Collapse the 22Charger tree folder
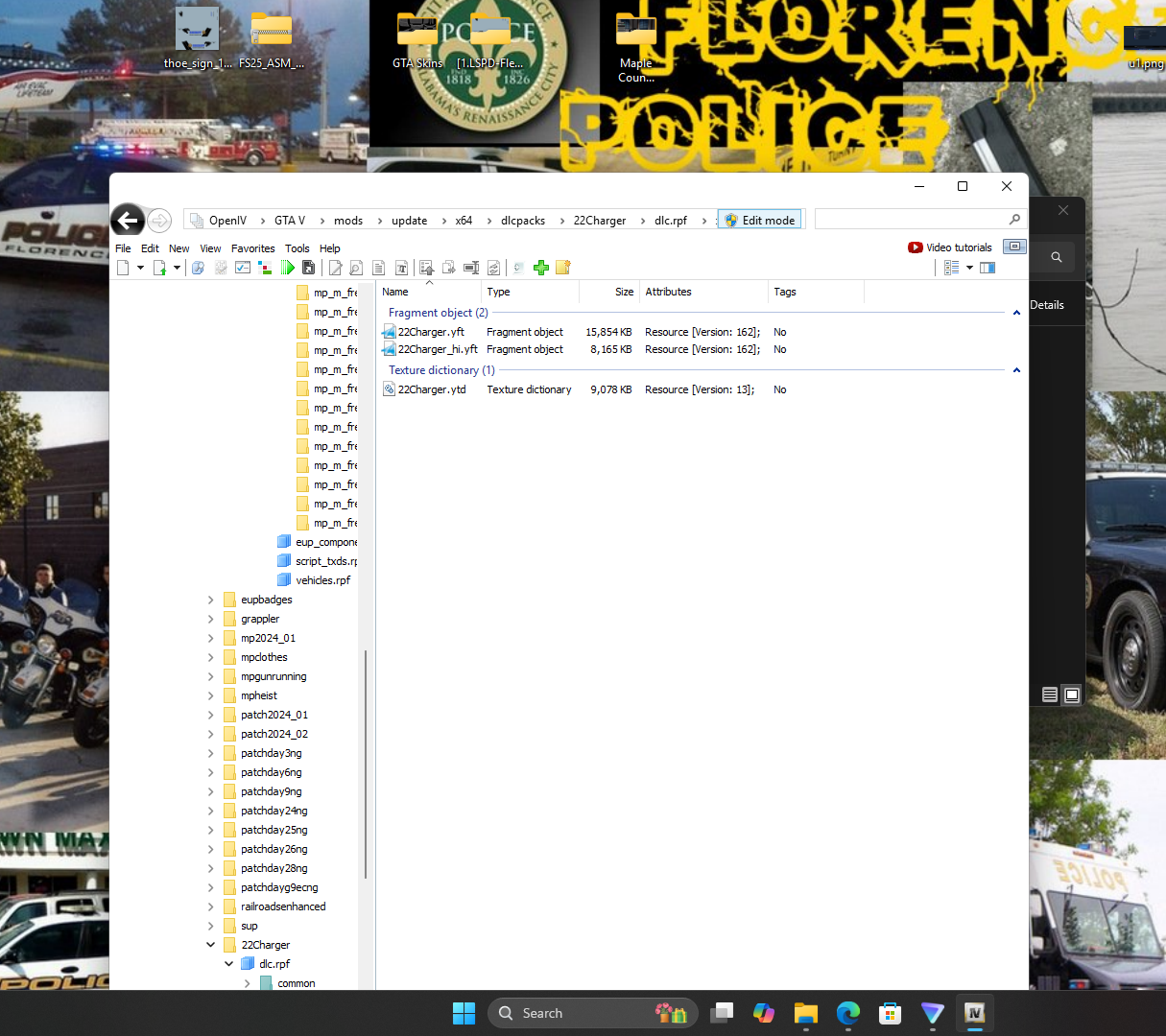 tap(211, 945)
